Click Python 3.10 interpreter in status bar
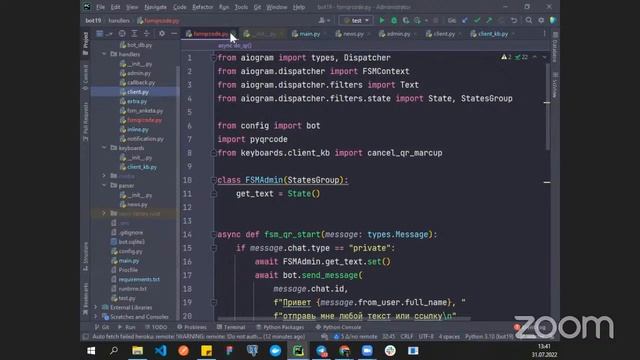This screenshot has height=360, width=640. tap(489, 337)
